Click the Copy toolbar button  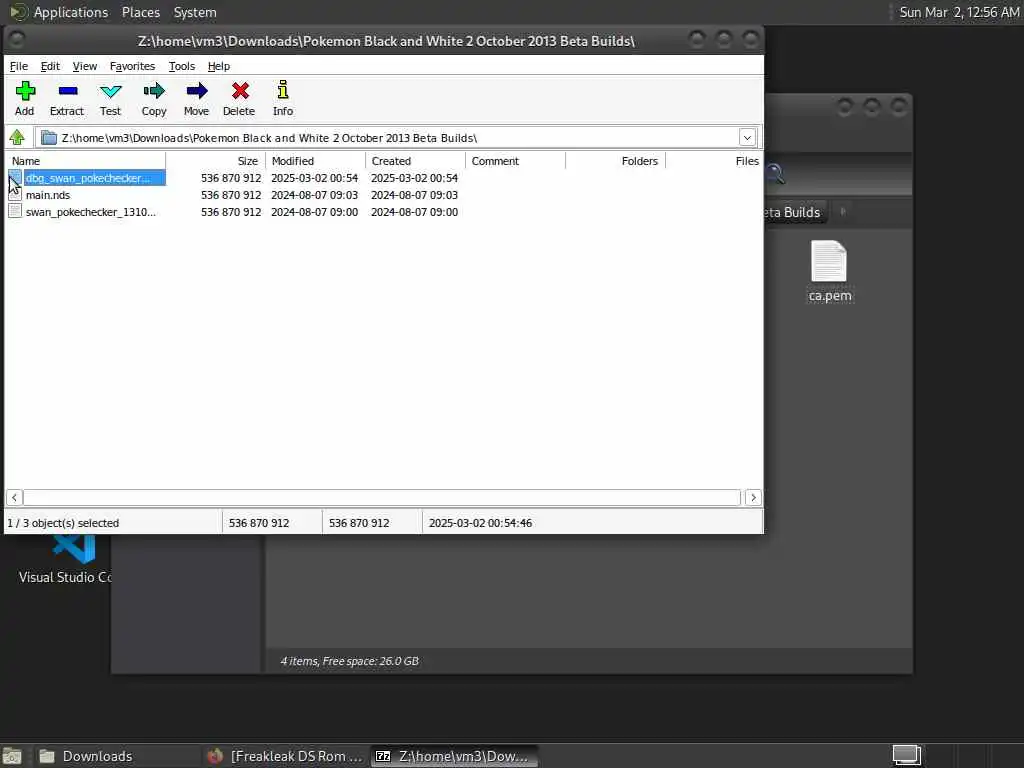pos(154,99)
